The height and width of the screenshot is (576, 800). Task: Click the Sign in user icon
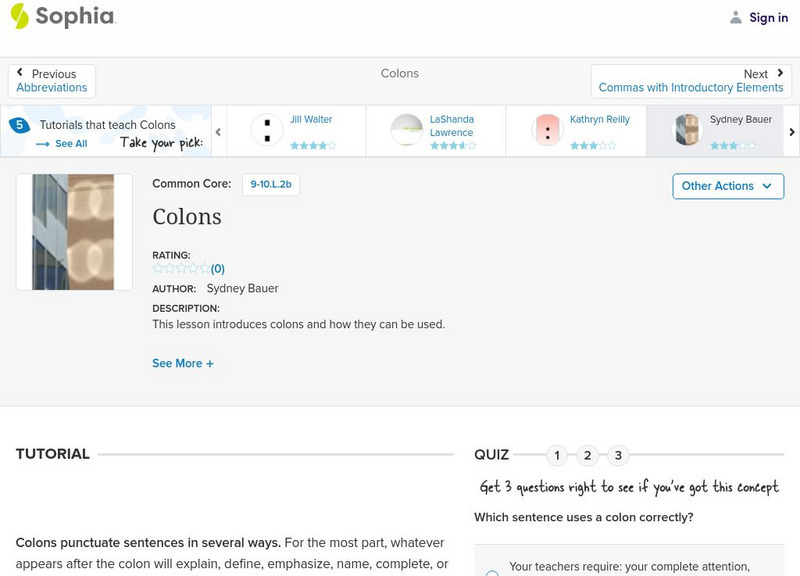pos(736,18)
